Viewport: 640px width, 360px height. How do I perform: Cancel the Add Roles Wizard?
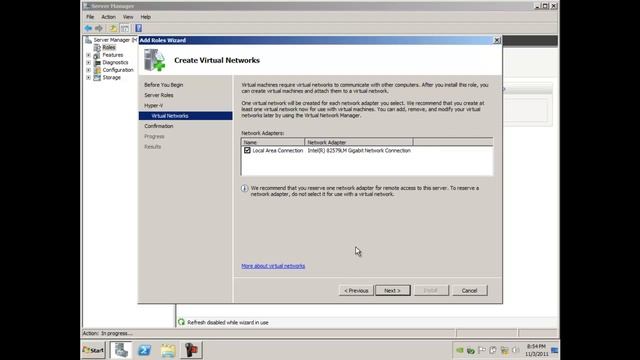pyautogui.click(x=469, y=291)
